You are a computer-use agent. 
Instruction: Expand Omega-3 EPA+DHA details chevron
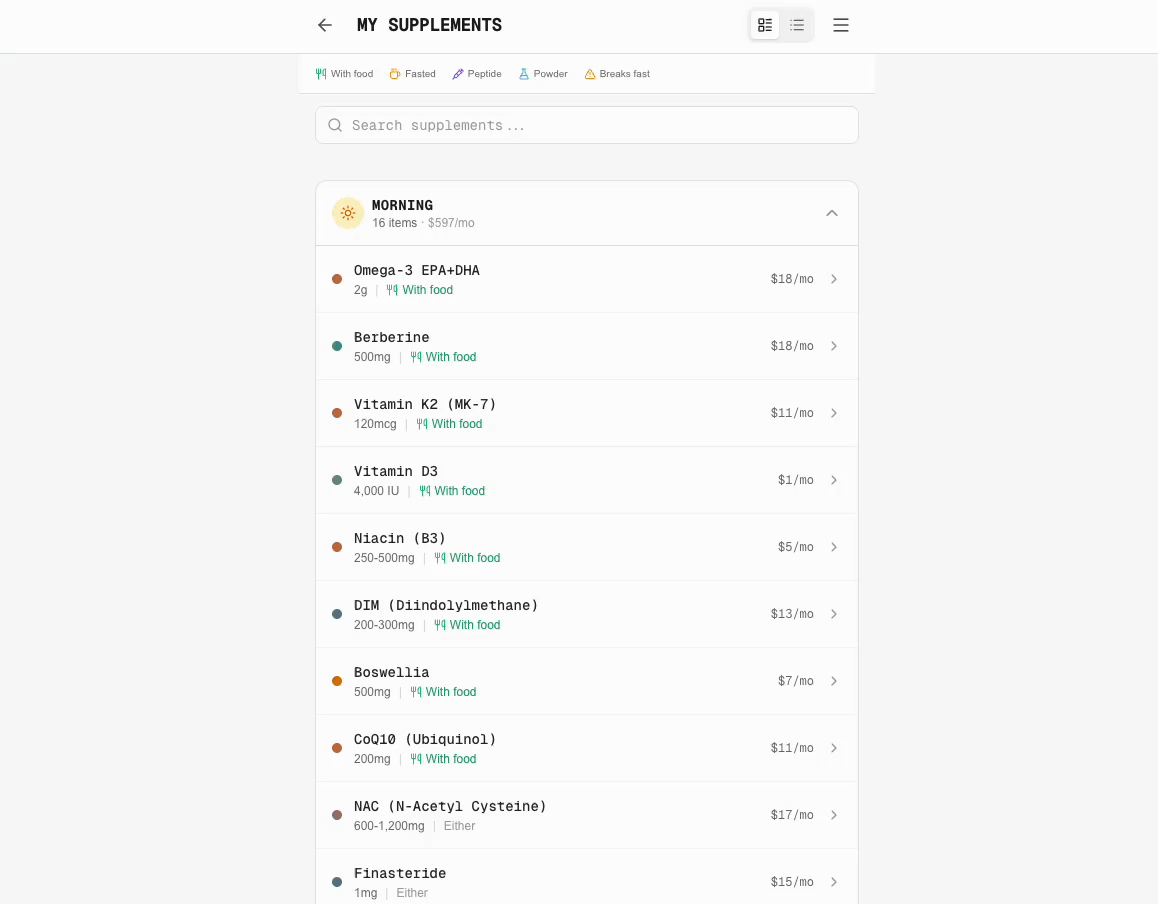click(834, 279)
